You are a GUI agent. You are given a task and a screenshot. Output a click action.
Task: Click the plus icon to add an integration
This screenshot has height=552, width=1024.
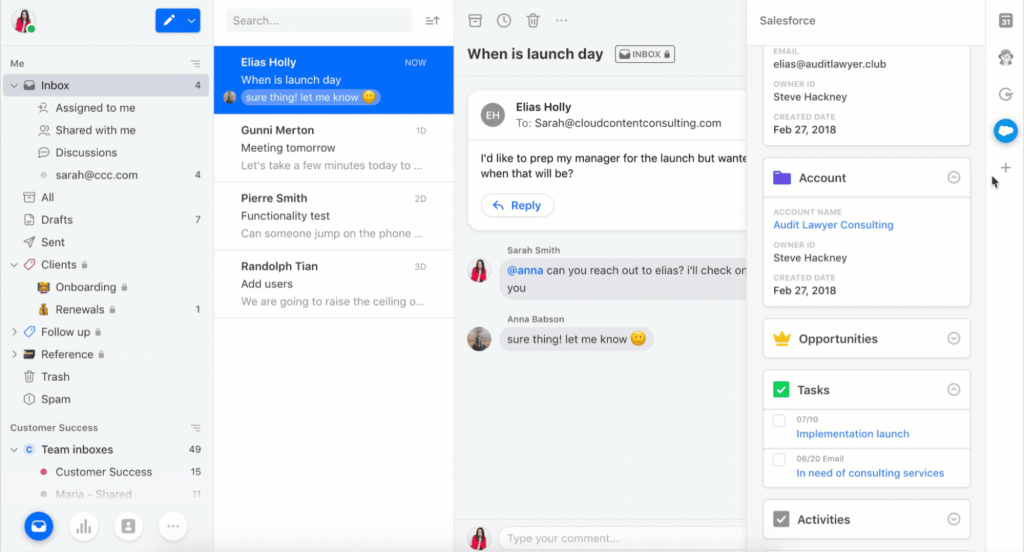pos(1006,168)
